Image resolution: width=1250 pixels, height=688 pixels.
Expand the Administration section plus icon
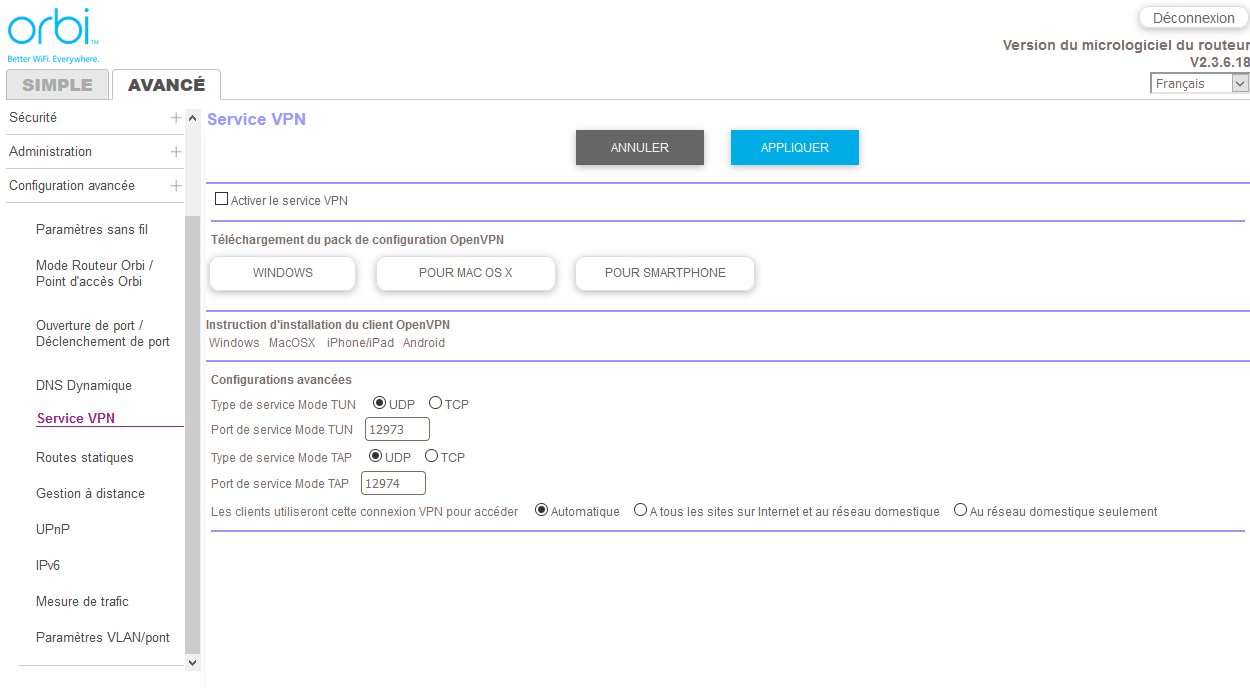coord(176,152)
